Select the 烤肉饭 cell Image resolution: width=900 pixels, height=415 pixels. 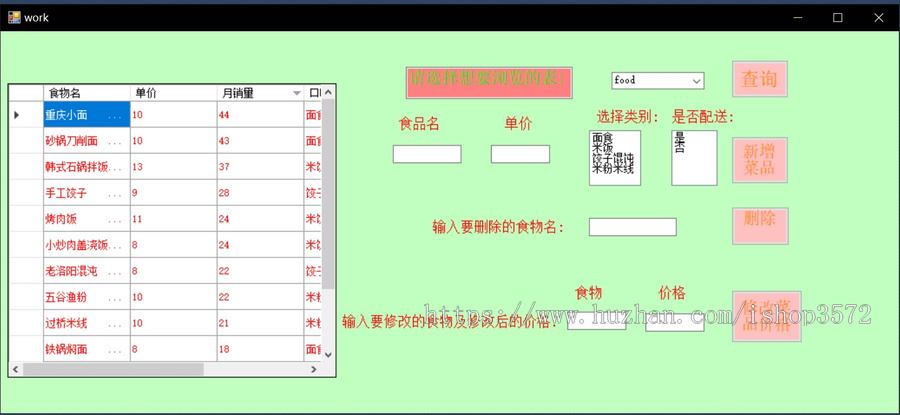coord(87,219)
